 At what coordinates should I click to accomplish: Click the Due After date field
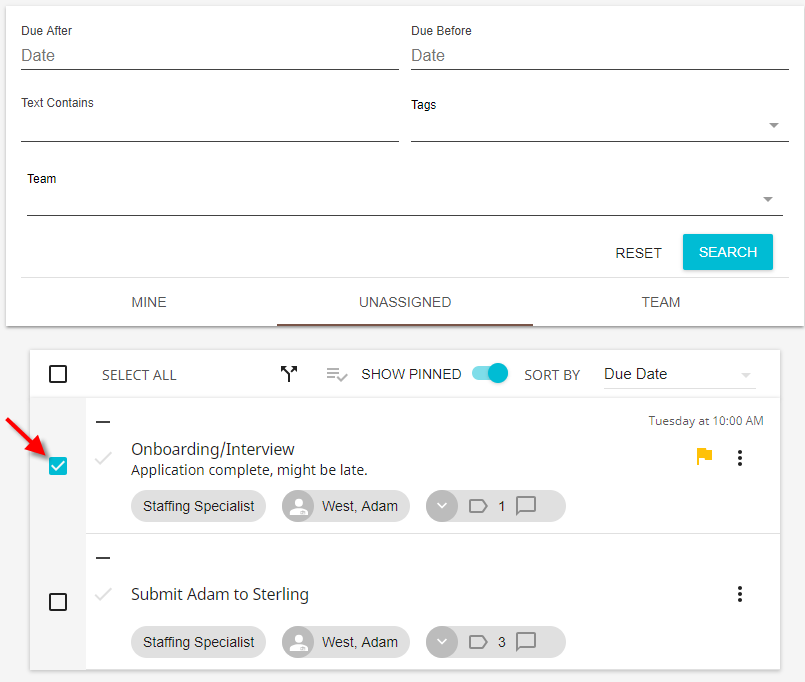pos(209,56)
